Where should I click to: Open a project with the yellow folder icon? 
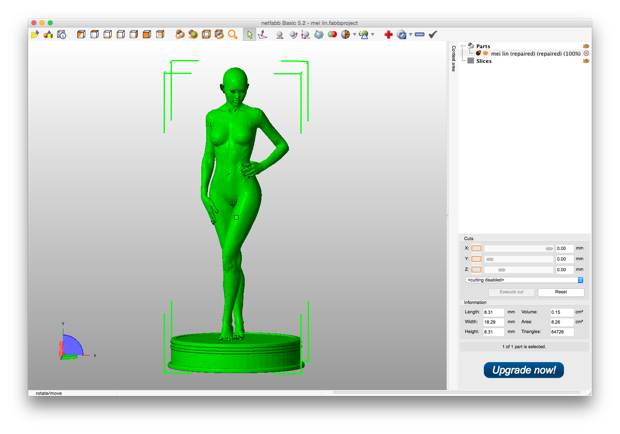[x=35, y=35]
